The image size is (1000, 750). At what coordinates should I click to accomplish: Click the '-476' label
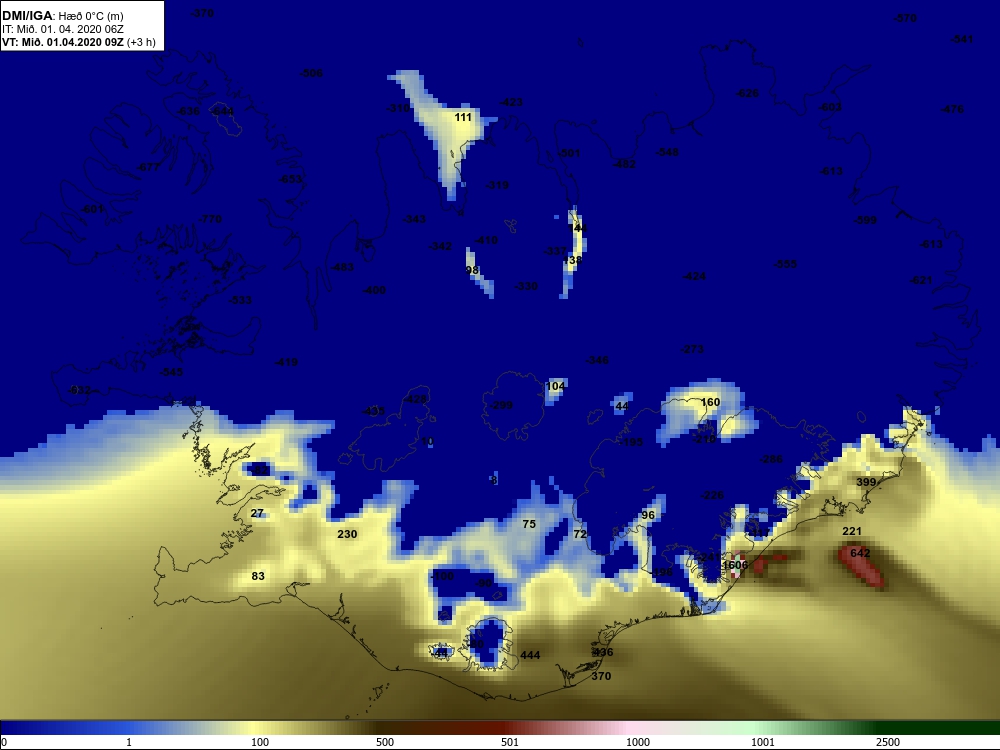(x=952, y=109)
